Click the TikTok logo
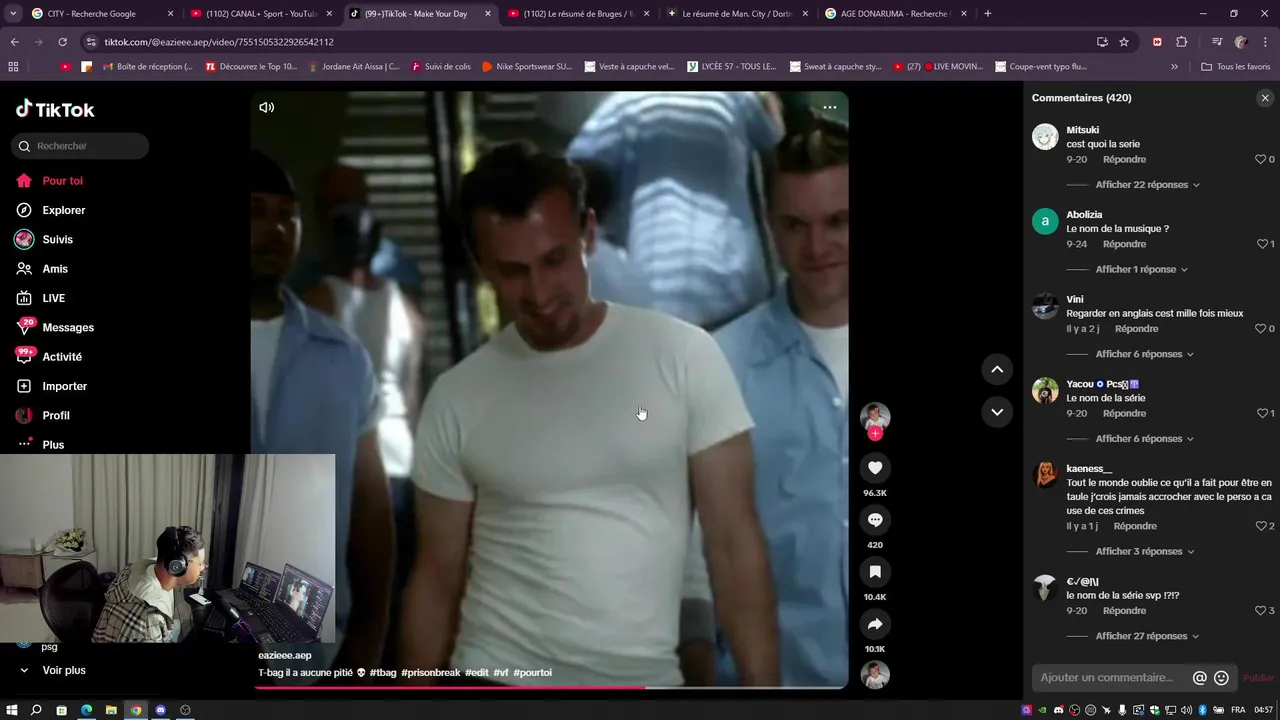 pos(55,109)
